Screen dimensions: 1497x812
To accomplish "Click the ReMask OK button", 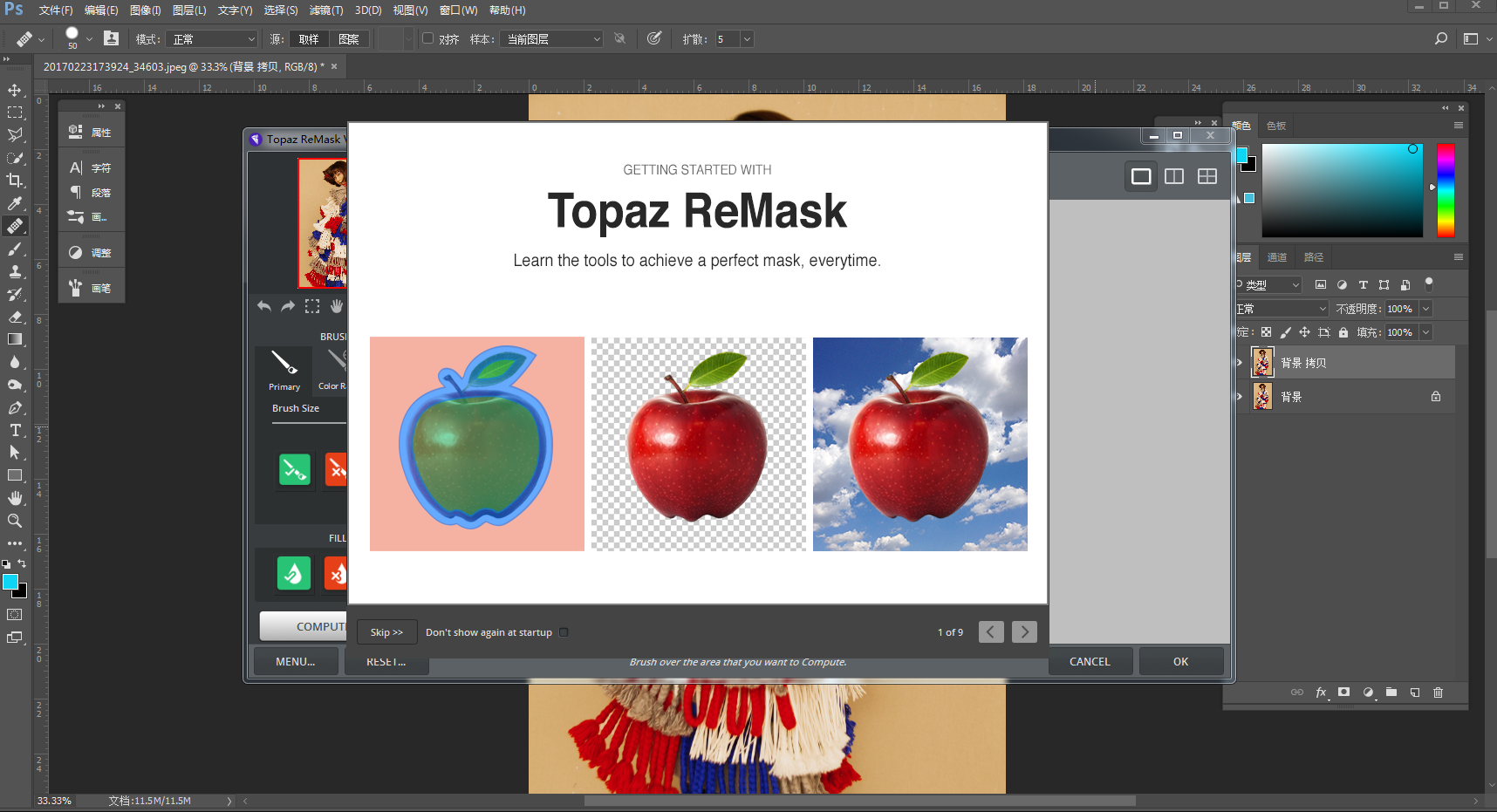I will pyautogui.click(x=1180, y=662).
